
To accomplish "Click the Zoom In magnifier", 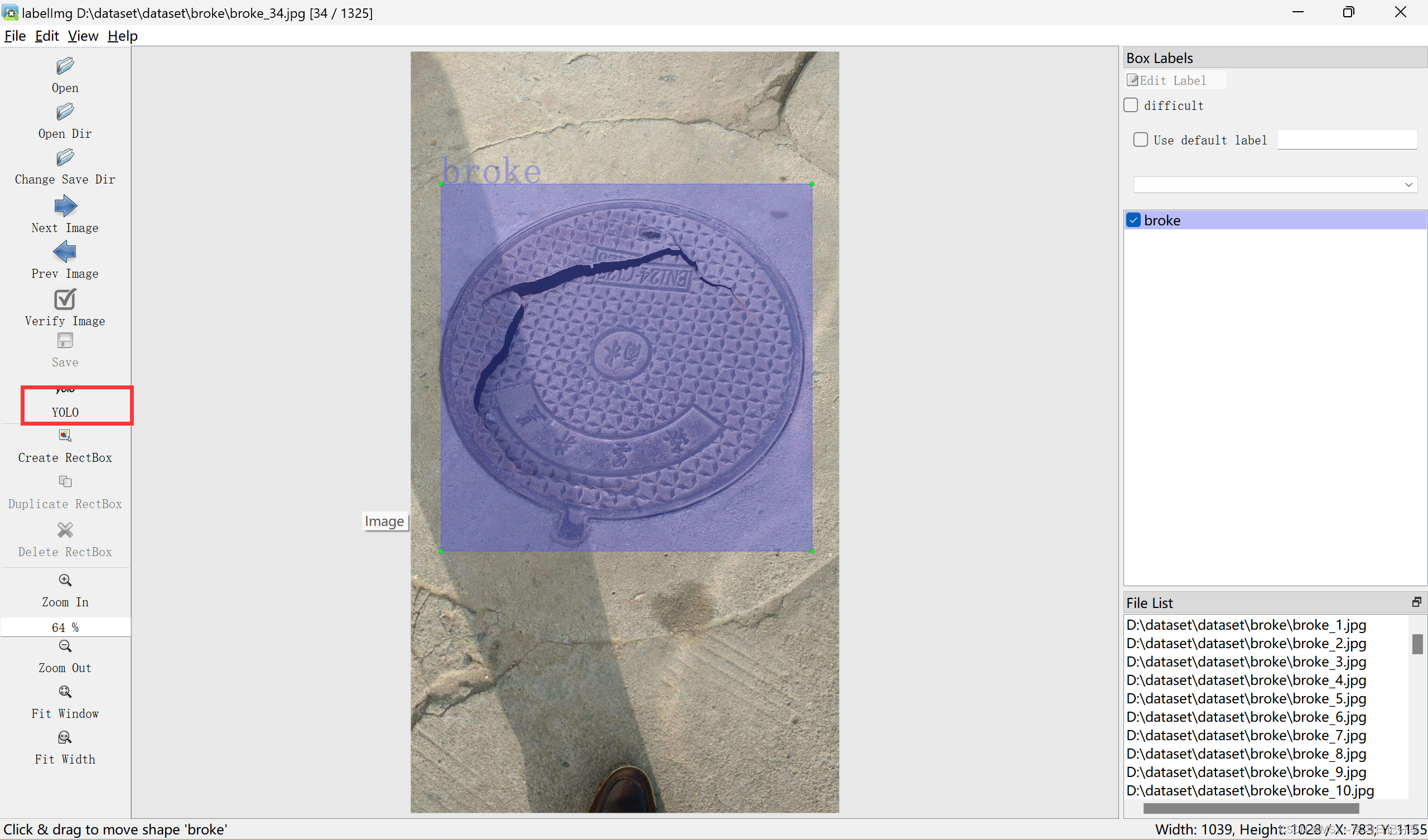I will pos(65,581).
